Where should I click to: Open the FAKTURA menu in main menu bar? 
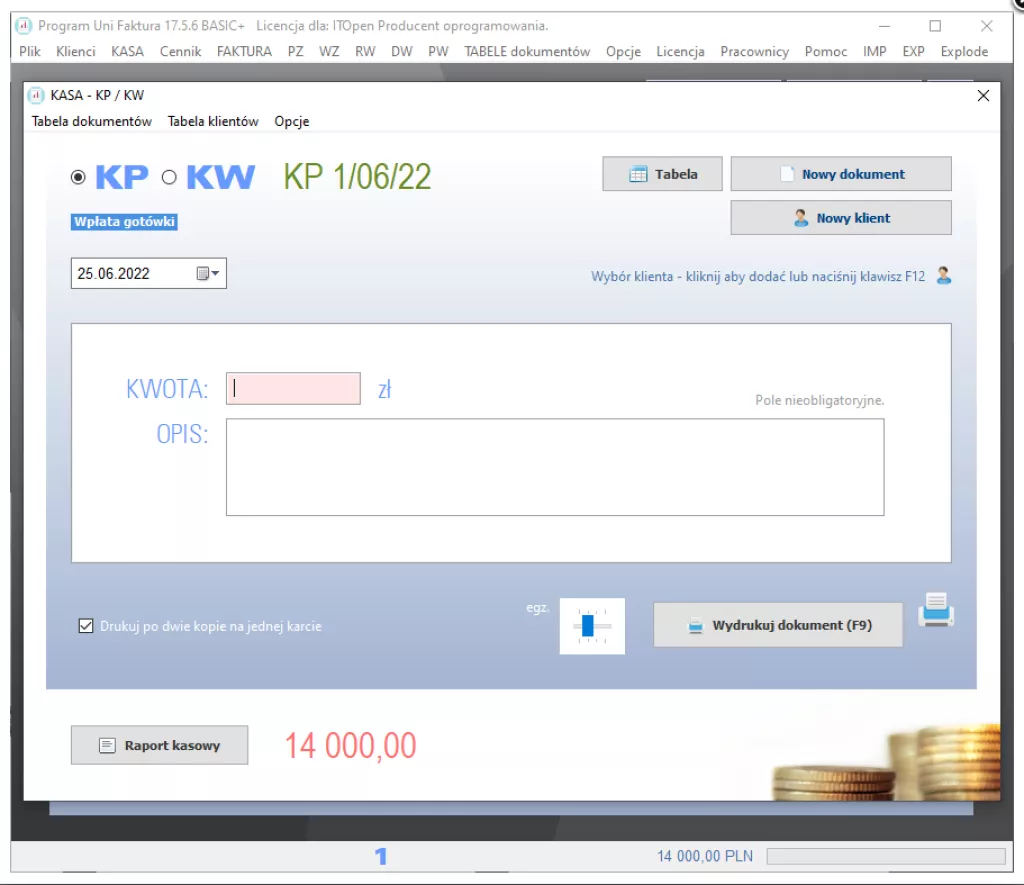244,52
